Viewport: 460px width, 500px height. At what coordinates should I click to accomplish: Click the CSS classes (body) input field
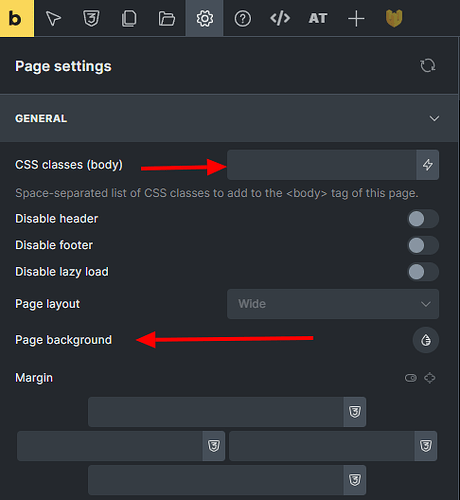click(x=322, y=165)
